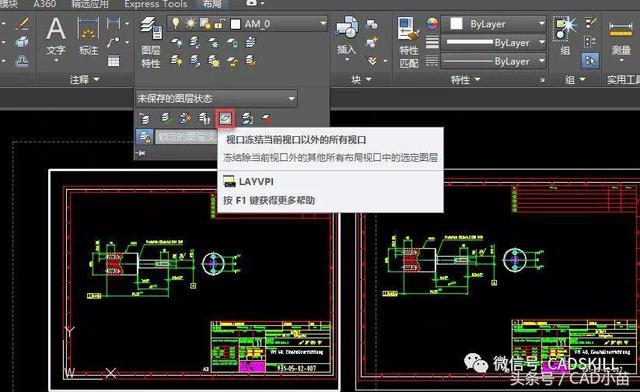Adjust the locked layer fading slider
Screen dimensions: 640x392
coord(186,136)
